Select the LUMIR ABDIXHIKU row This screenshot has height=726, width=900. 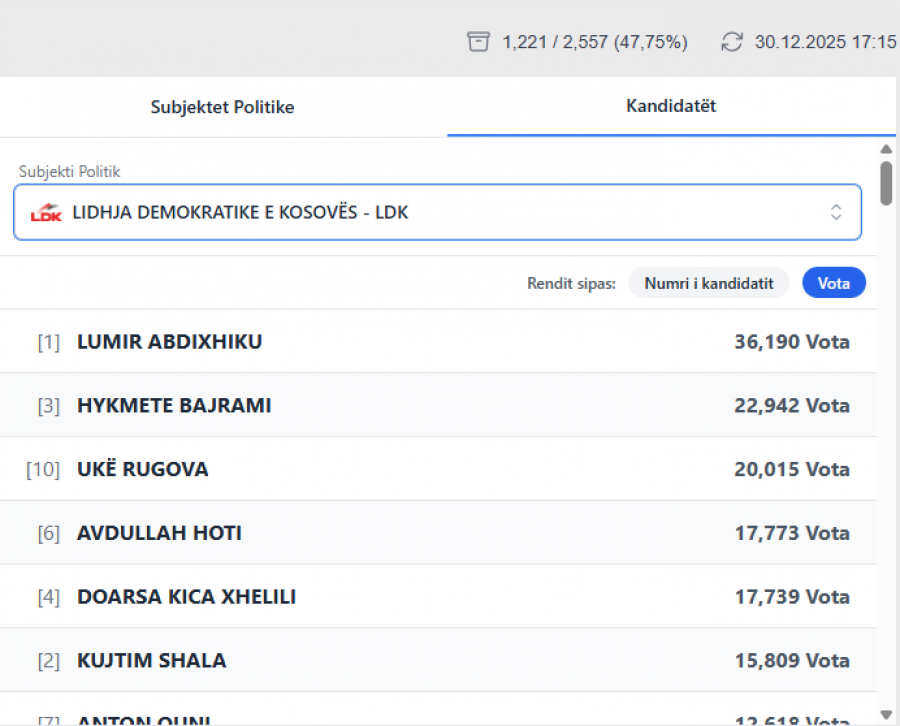[438, 341]
